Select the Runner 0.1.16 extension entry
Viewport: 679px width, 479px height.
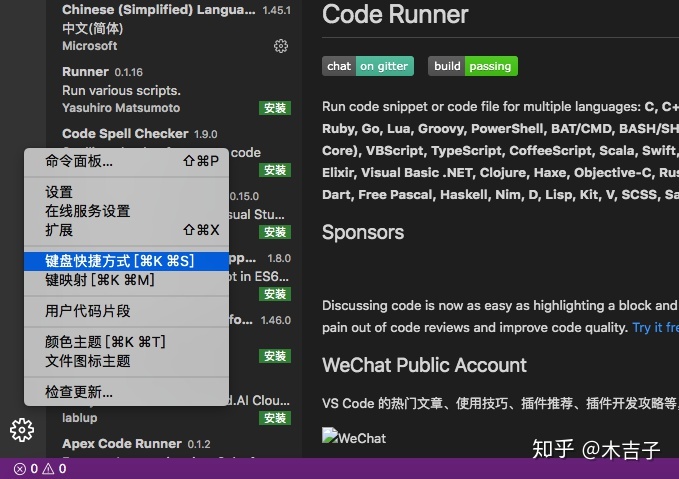(176, 90)
